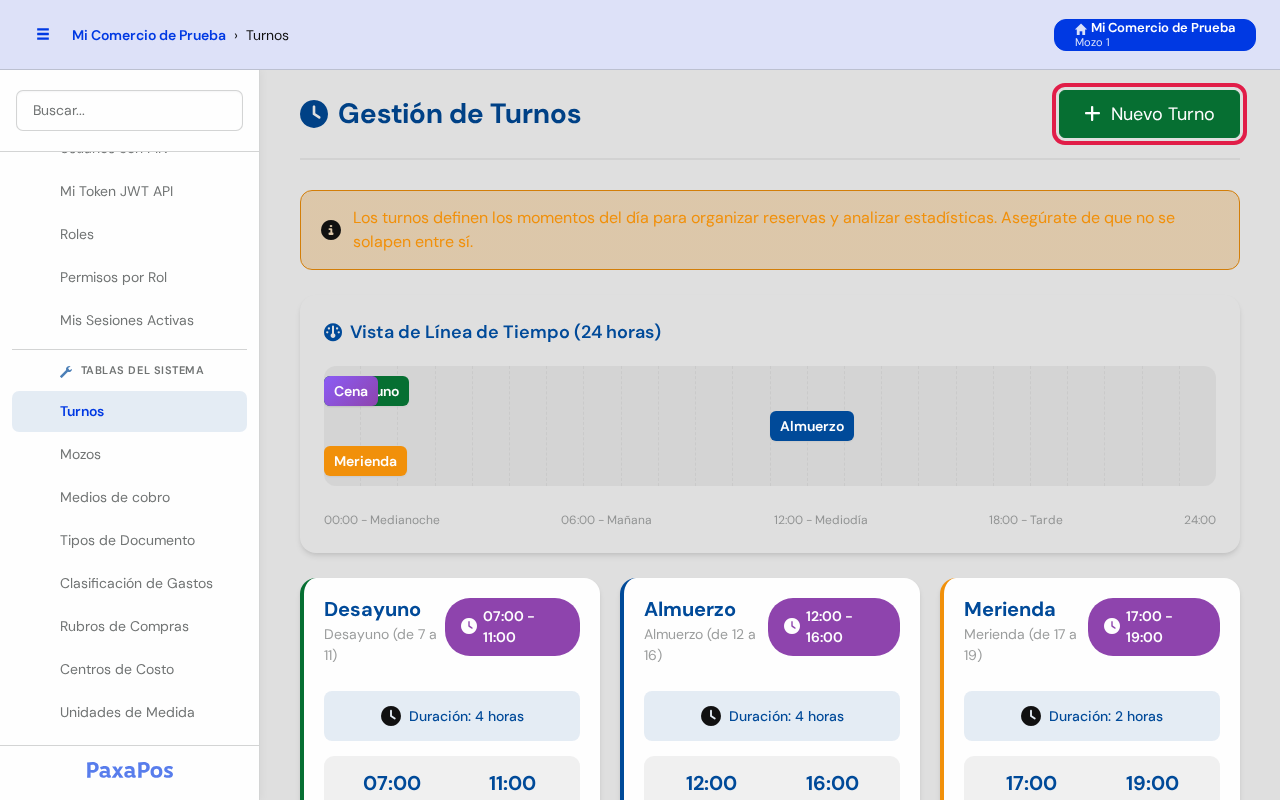Click the Merienda card title
This screenshot has height=800, width=1280.
click(x=1010, y=609)
